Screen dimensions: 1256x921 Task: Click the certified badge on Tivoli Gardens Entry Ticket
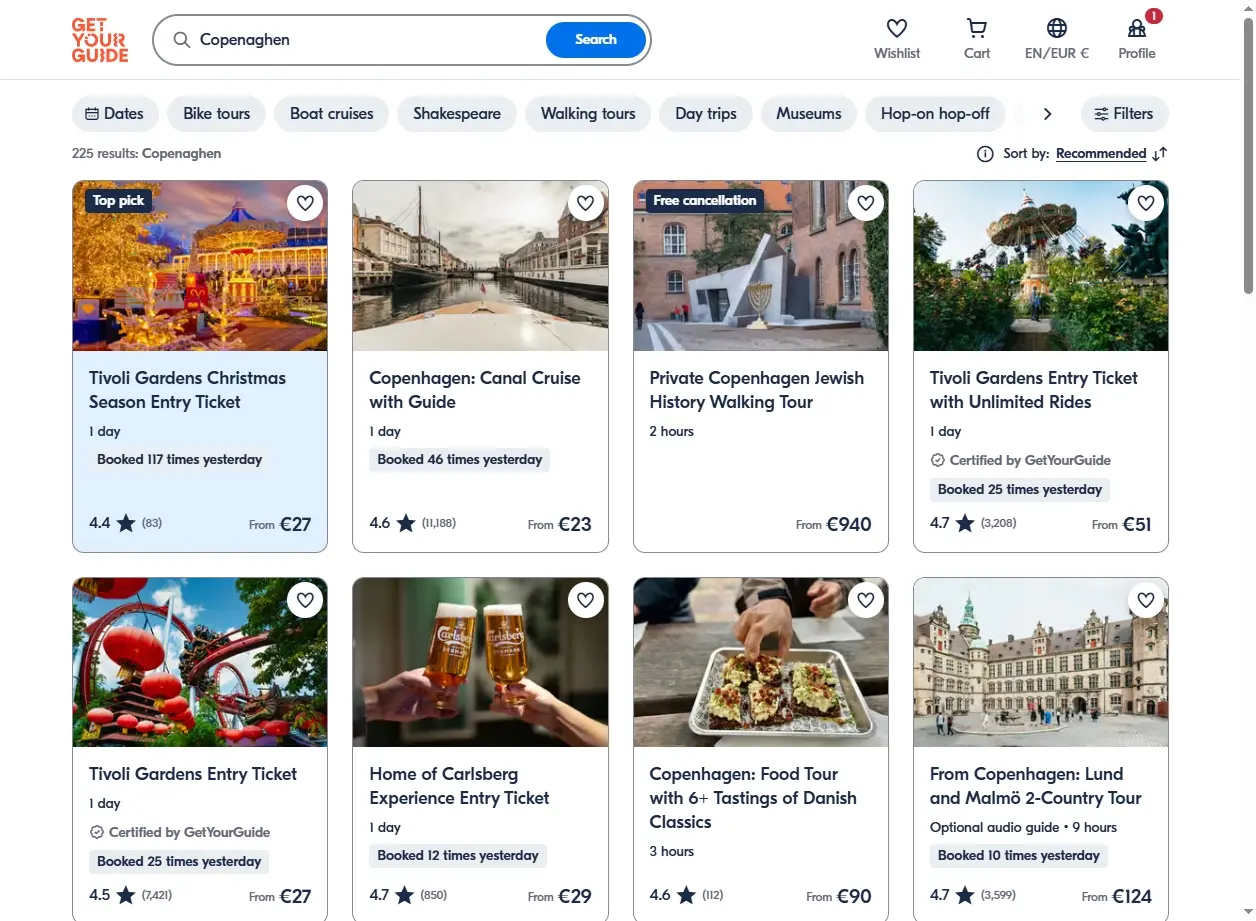(x=180, y=832)
